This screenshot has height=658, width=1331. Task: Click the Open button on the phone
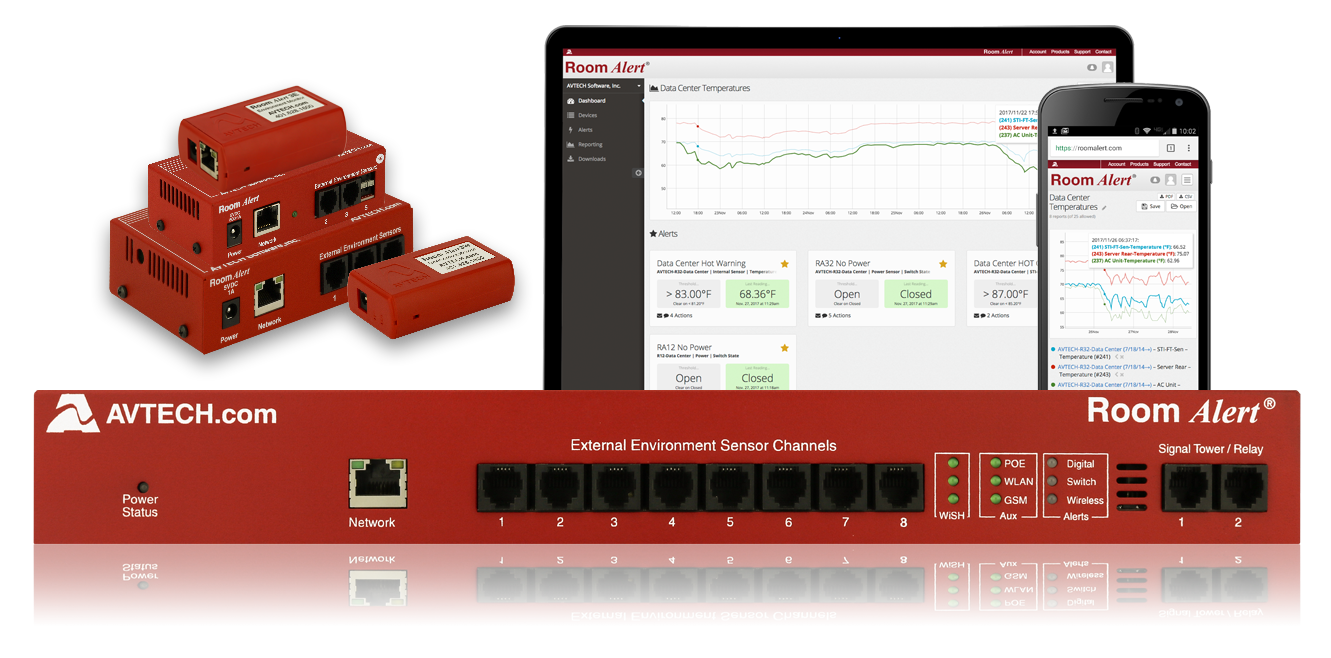coord(1181,206)
